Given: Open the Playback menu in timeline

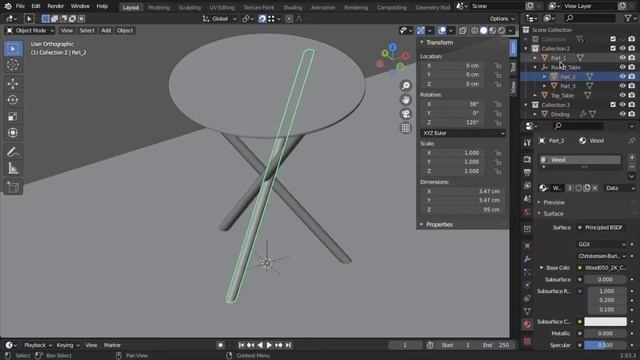Looking at the screenshot, I should tap(37, 345).
